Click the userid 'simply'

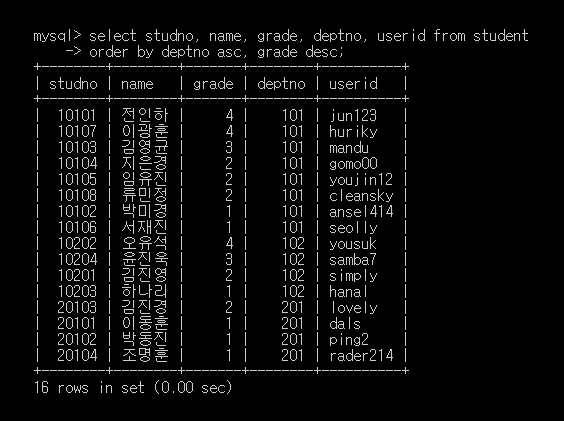point(353,276)
